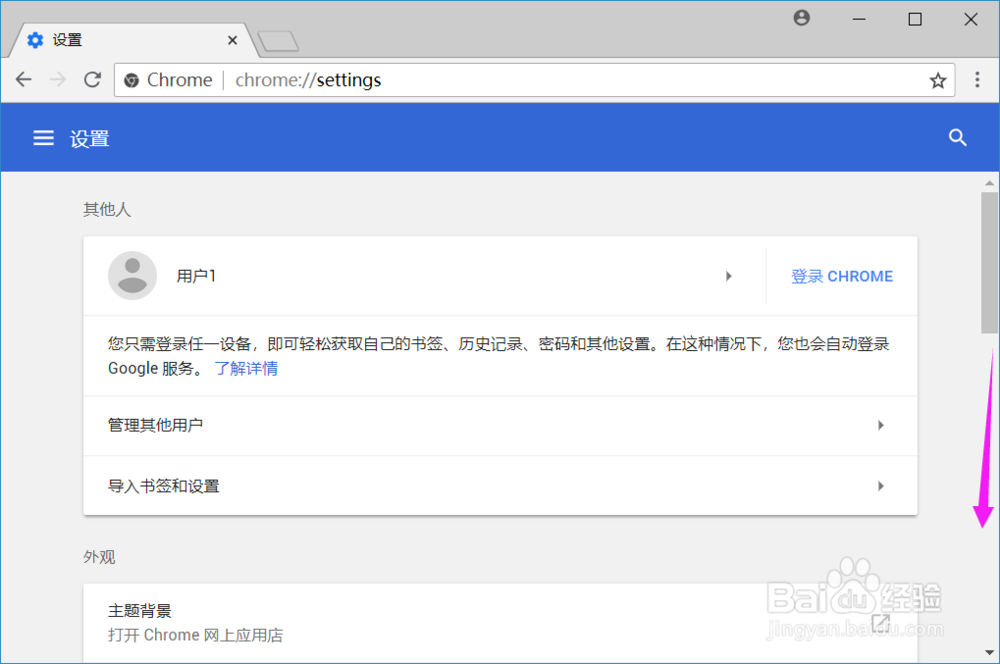Screen dimensions: 1000x664
Task: Open Chrome's three-dot menu
Action: coord(977,80)
